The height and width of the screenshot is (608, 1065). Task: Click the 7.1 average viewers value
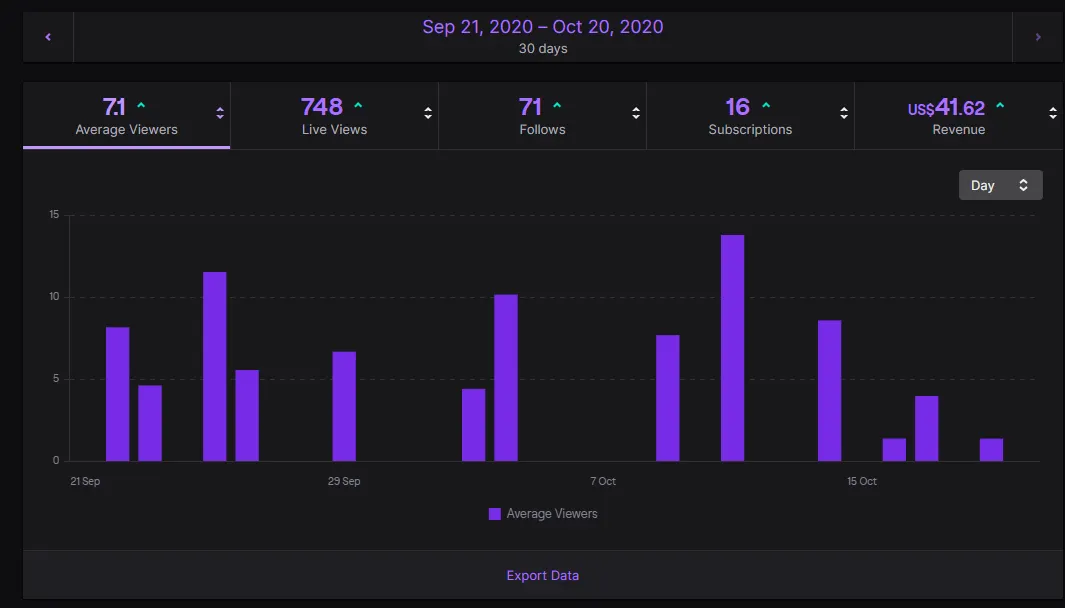tap(114, 107)
